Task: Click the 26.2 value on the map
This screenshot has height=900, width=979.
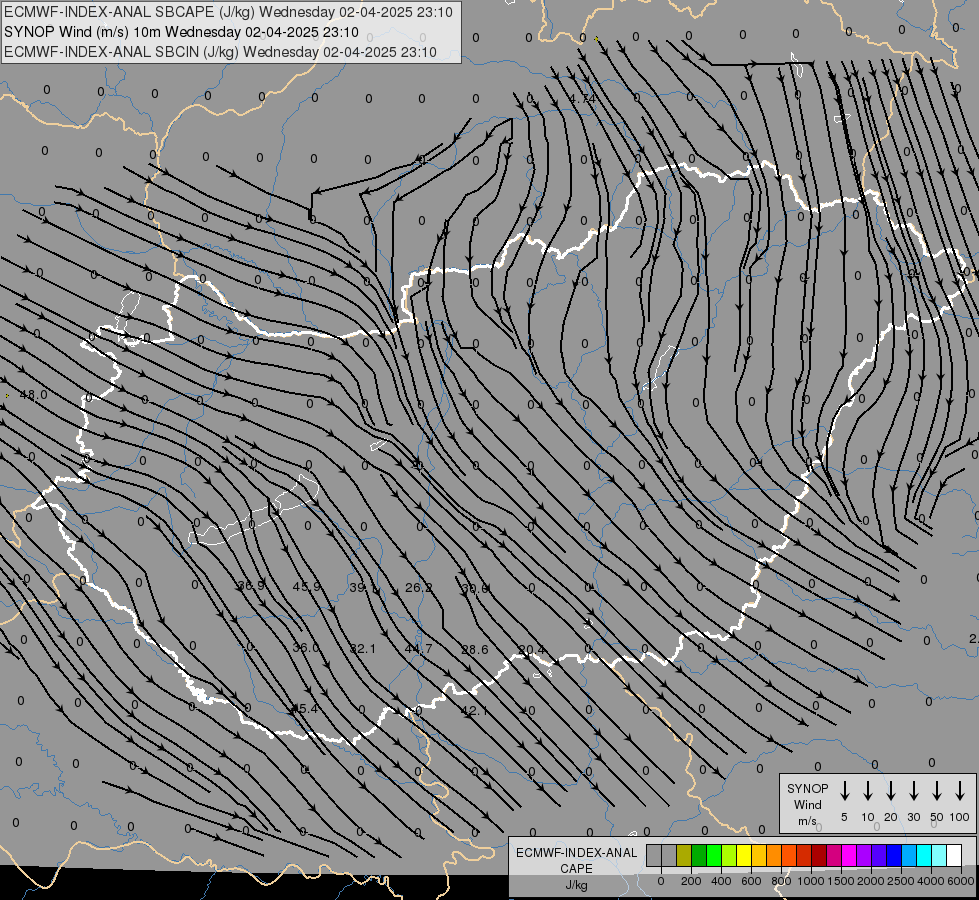Action: (418, 587)
